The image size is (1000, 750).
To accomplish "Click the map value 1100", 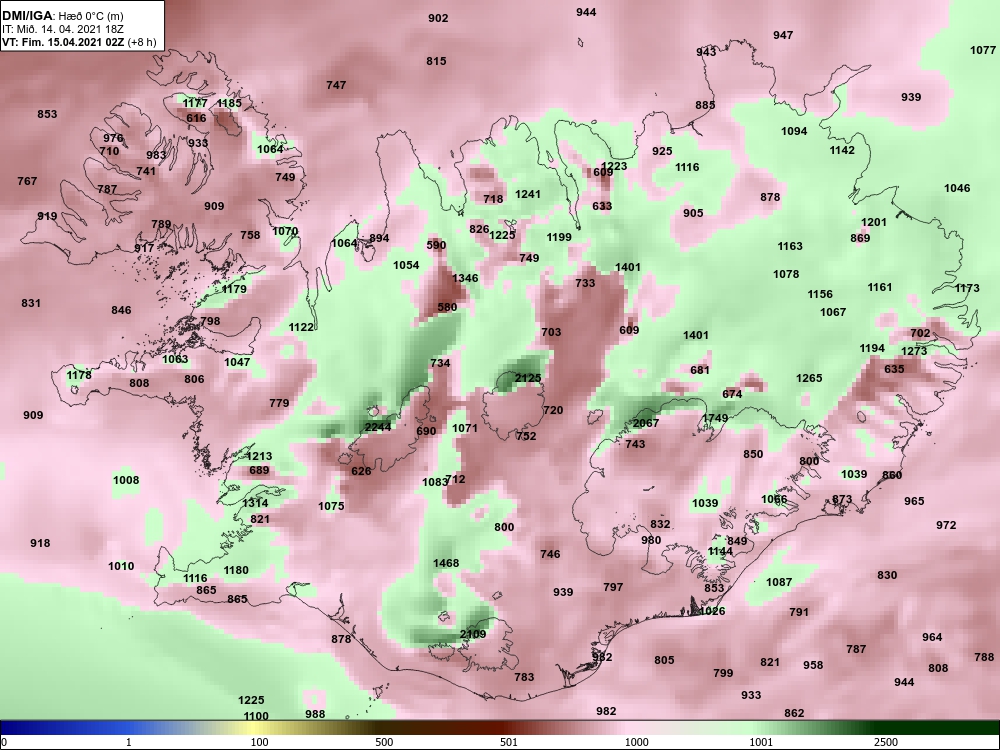I will tap(256, 716).
